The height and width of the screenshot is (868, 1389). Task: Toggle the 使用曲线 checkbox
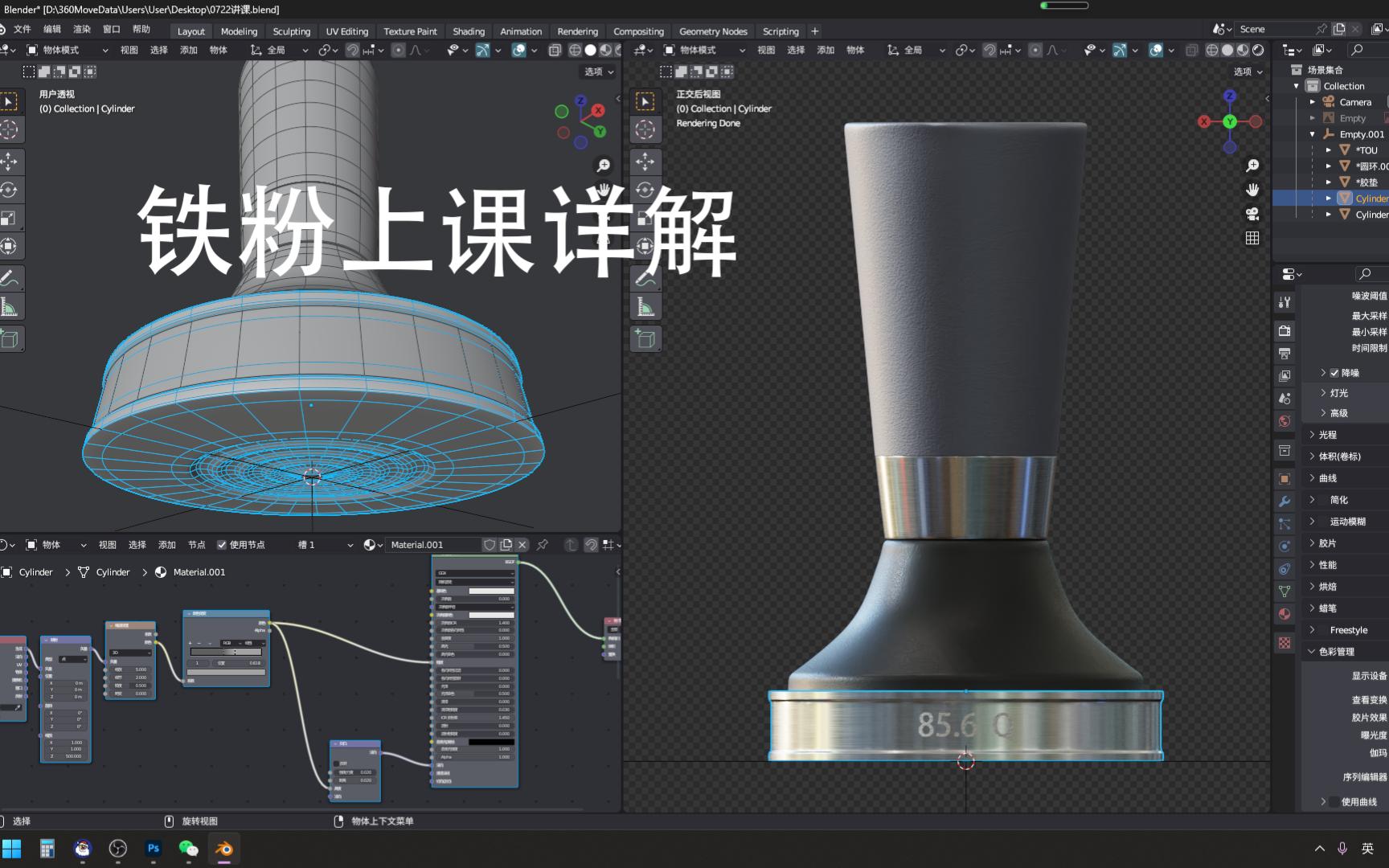tap(1334, 802)
